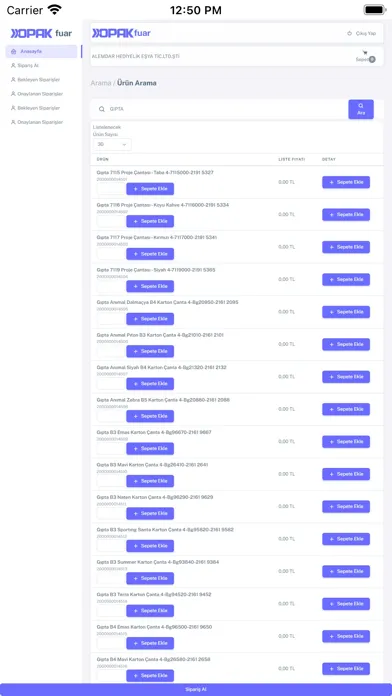Open the Sepet shopping cart icon
392x696 pixels.
click(365, 52)
